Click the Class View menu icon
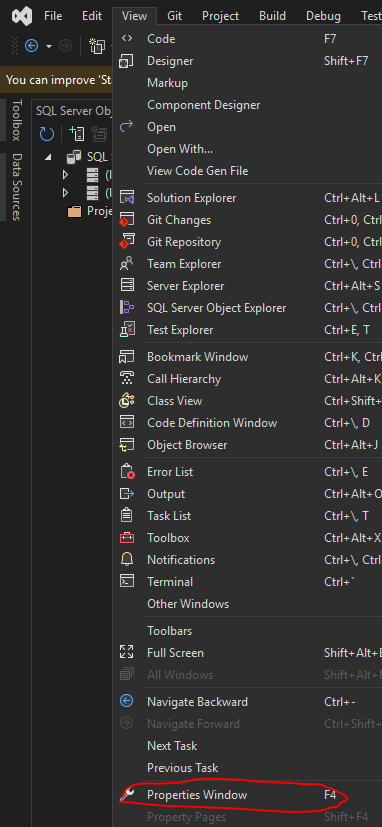This screenshot has height=827, width=382. coord(127,401)
